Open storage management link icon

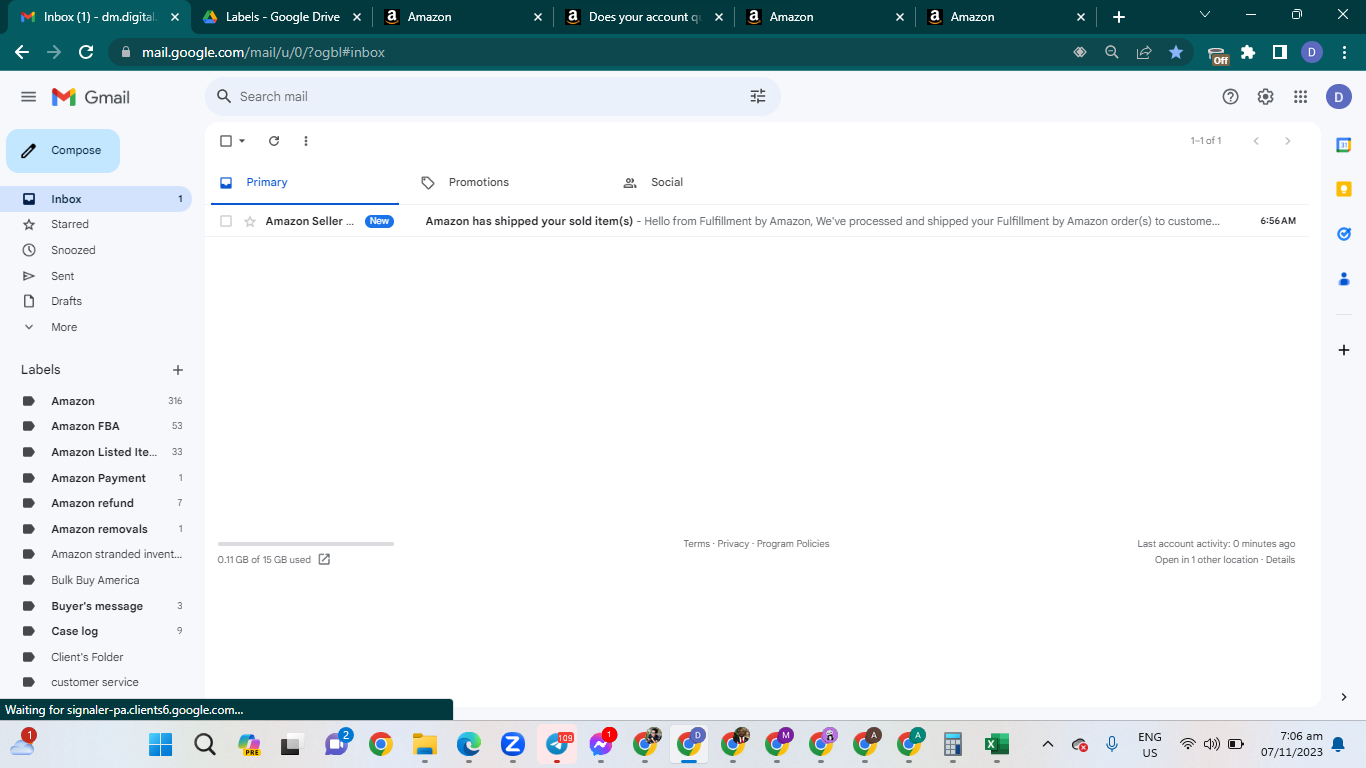324,559
